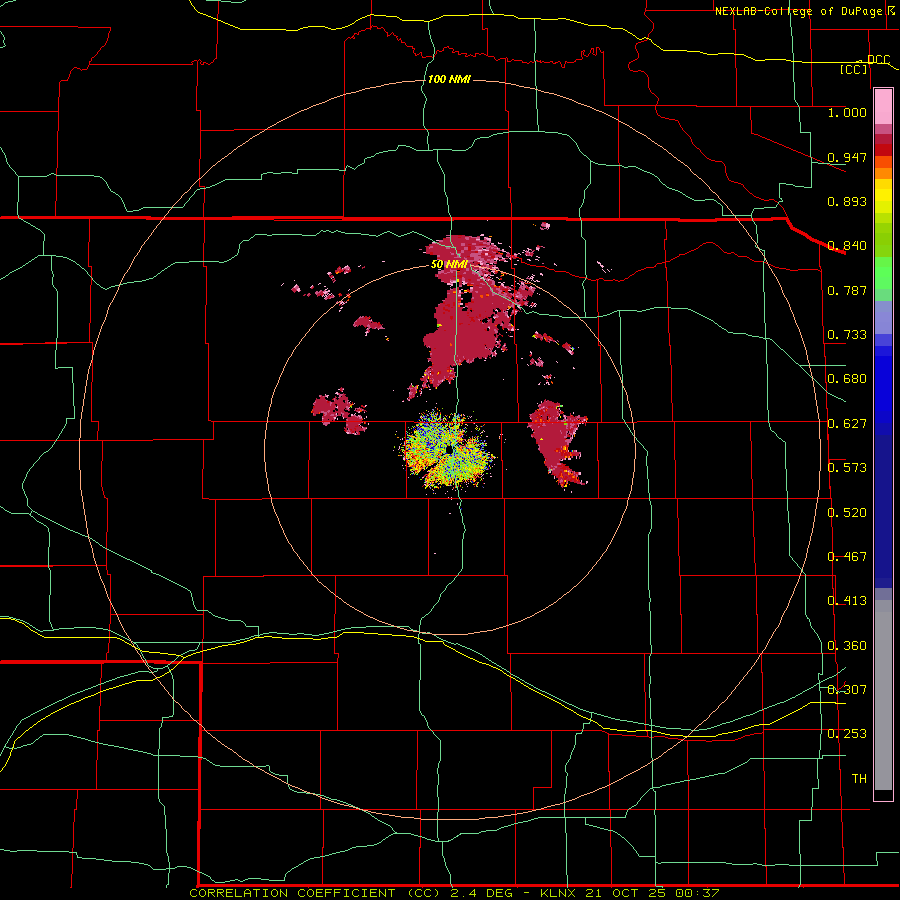
Task: Click the 0.360 scale value
Action: tap(847, 646)
